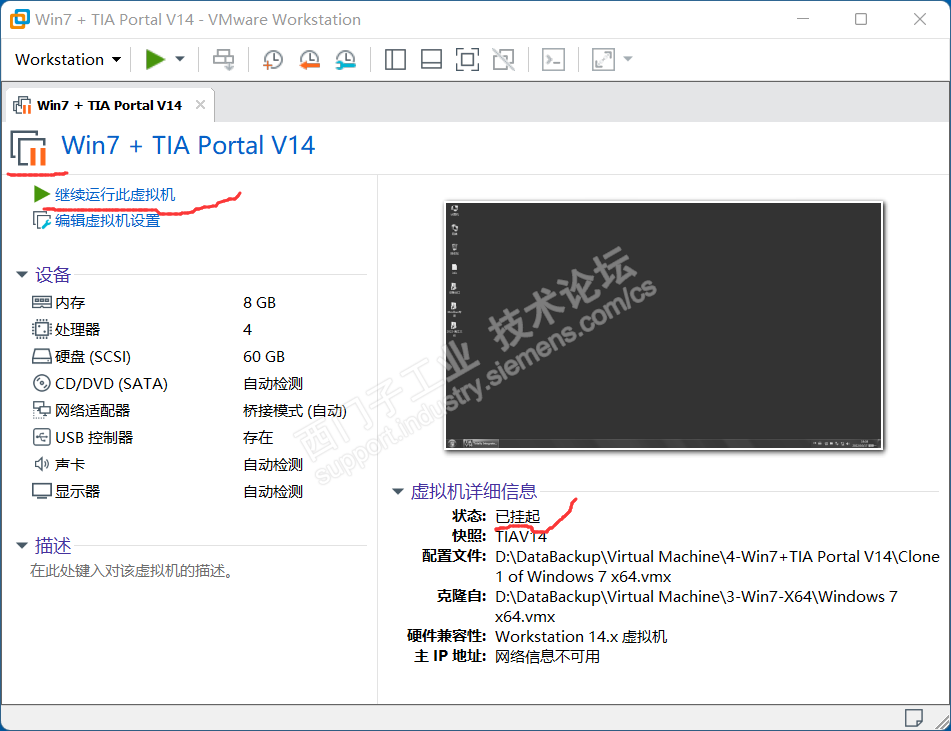Click the green power-on play button
Viewport: 951px width, 731px height.
point(155,59)
